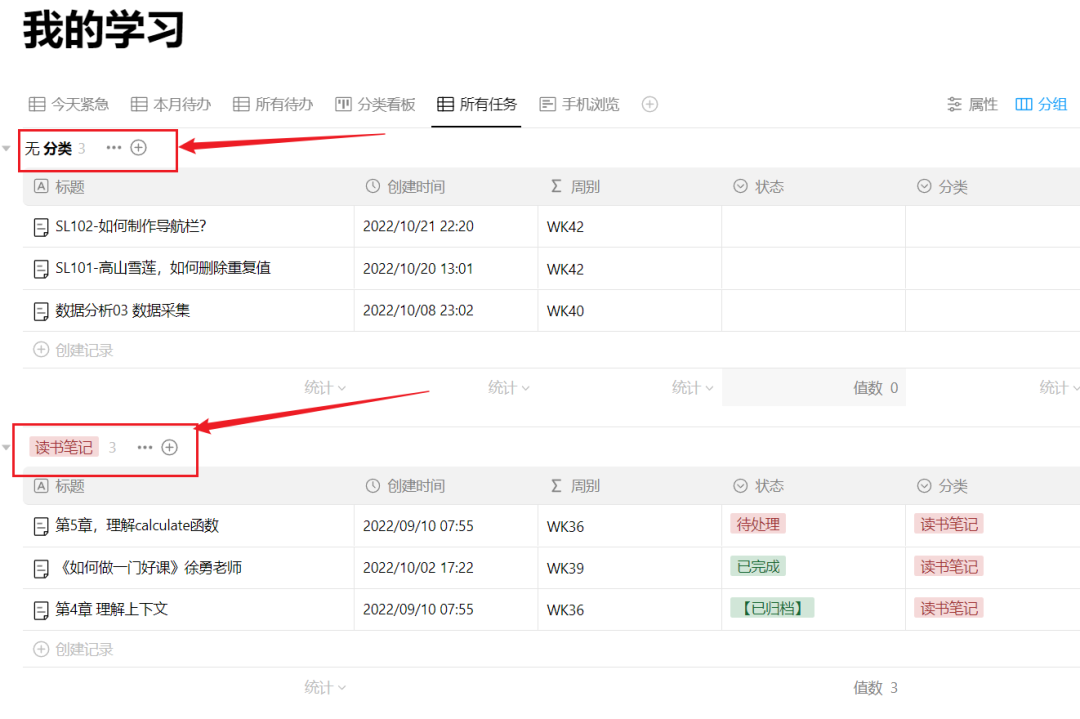Click 值数 0 summary under 状态 column

click(875, 388)
